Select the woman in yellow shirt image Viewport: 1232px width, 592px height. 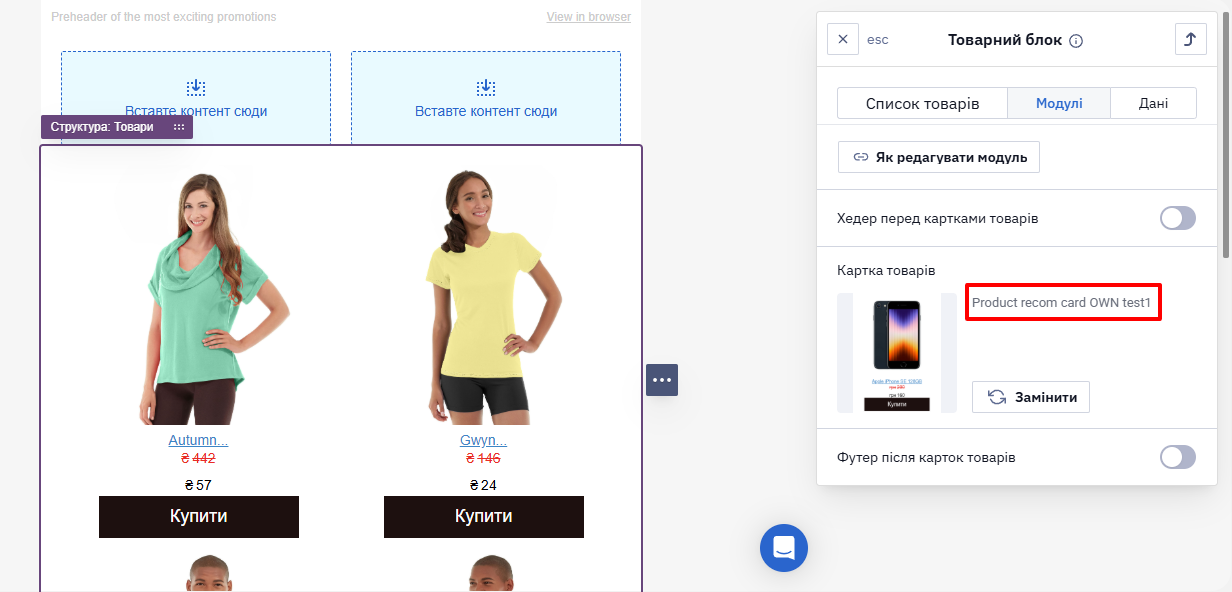pyautogui.click(x=484, y=296)
